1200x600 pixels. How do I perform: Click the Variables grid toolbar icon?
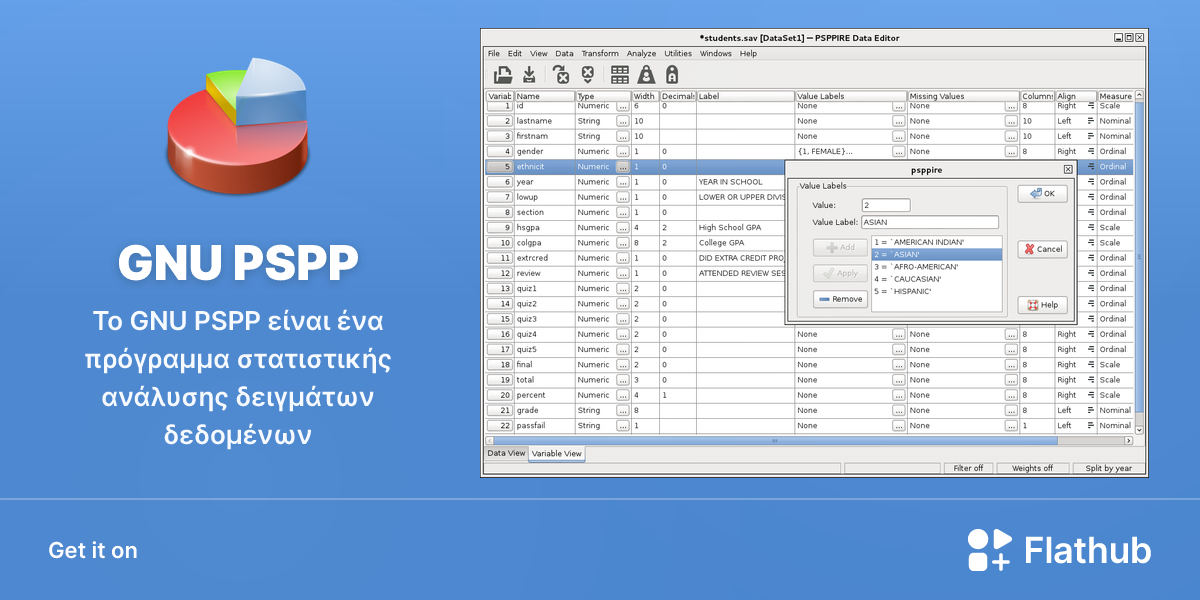coord(620,74)
